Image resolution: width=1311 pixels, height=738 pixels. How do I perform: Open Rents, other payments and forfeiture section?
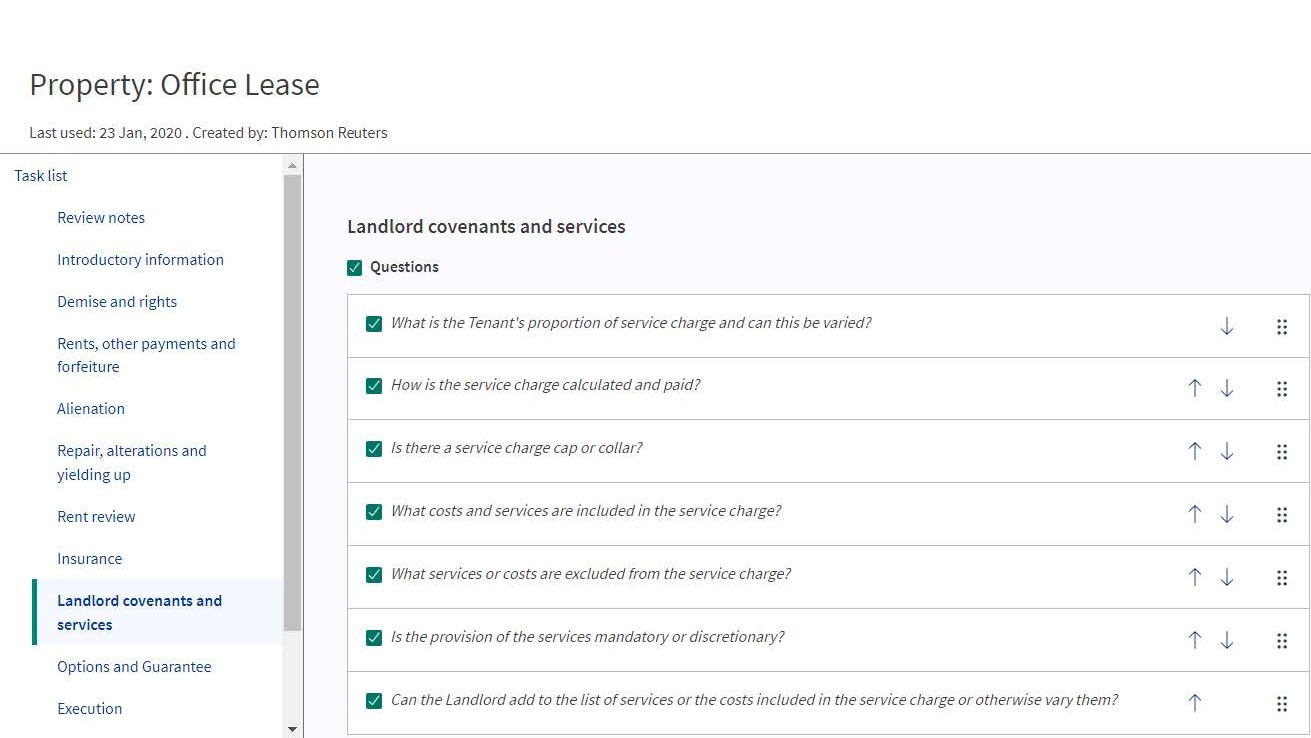point(146,355)
